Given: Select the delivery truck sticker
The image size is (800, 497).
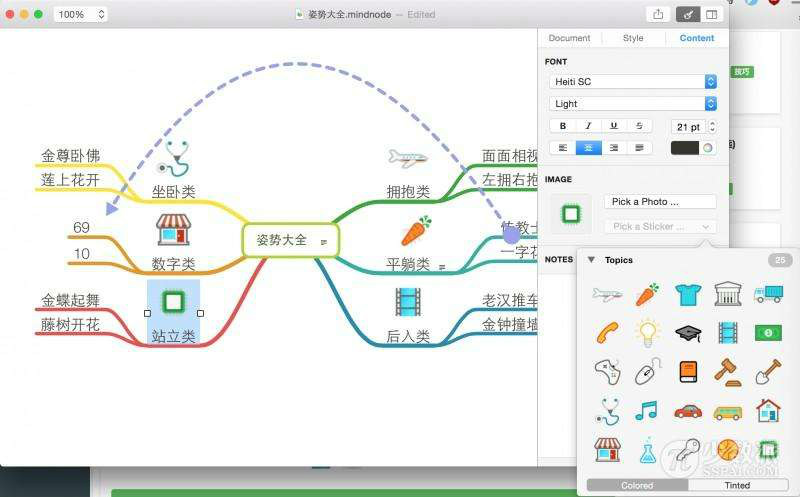Looking at the screenshot, I should 768,293.
